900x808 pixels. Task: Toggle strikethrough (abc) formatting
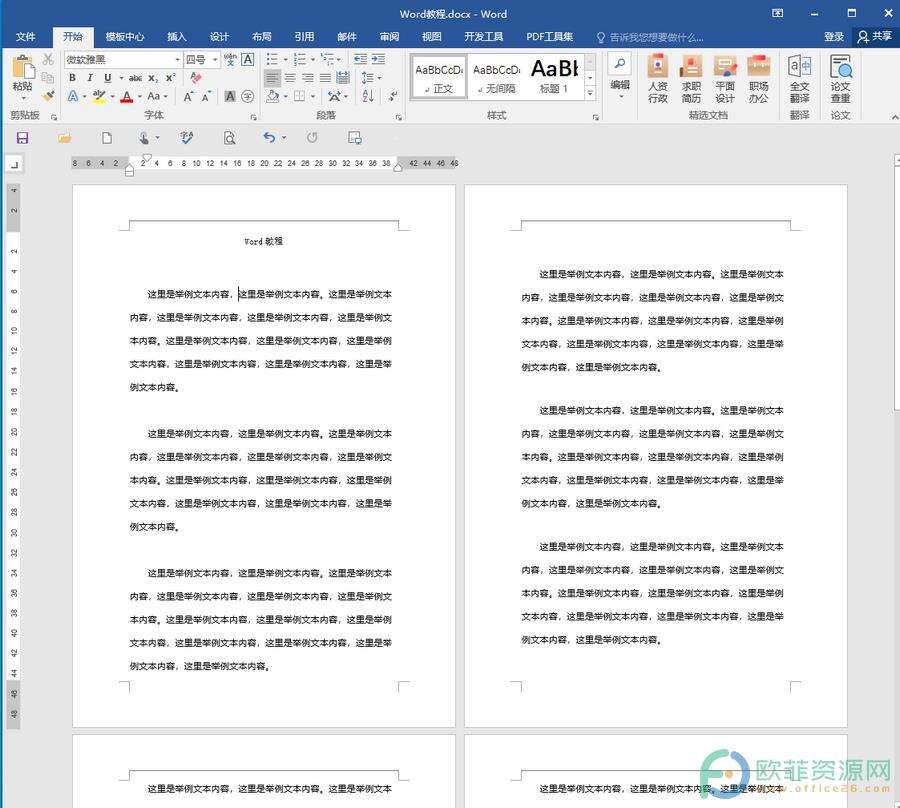tap(135, 77)
